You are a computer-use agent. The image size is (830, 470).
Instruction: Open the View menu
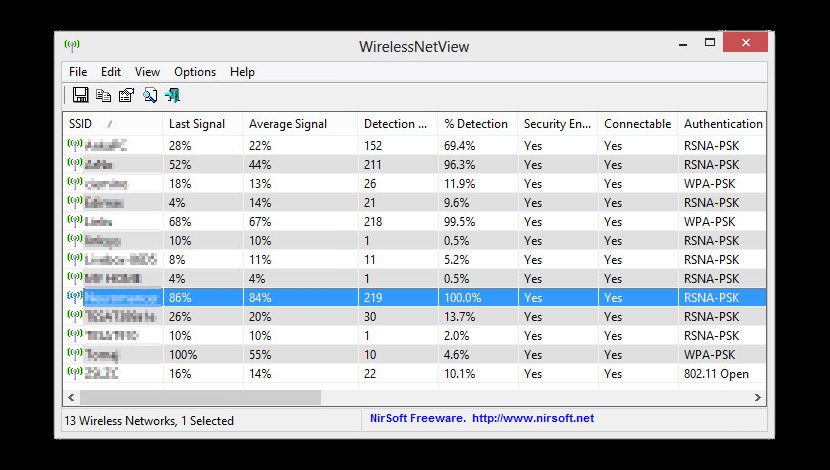147,72
